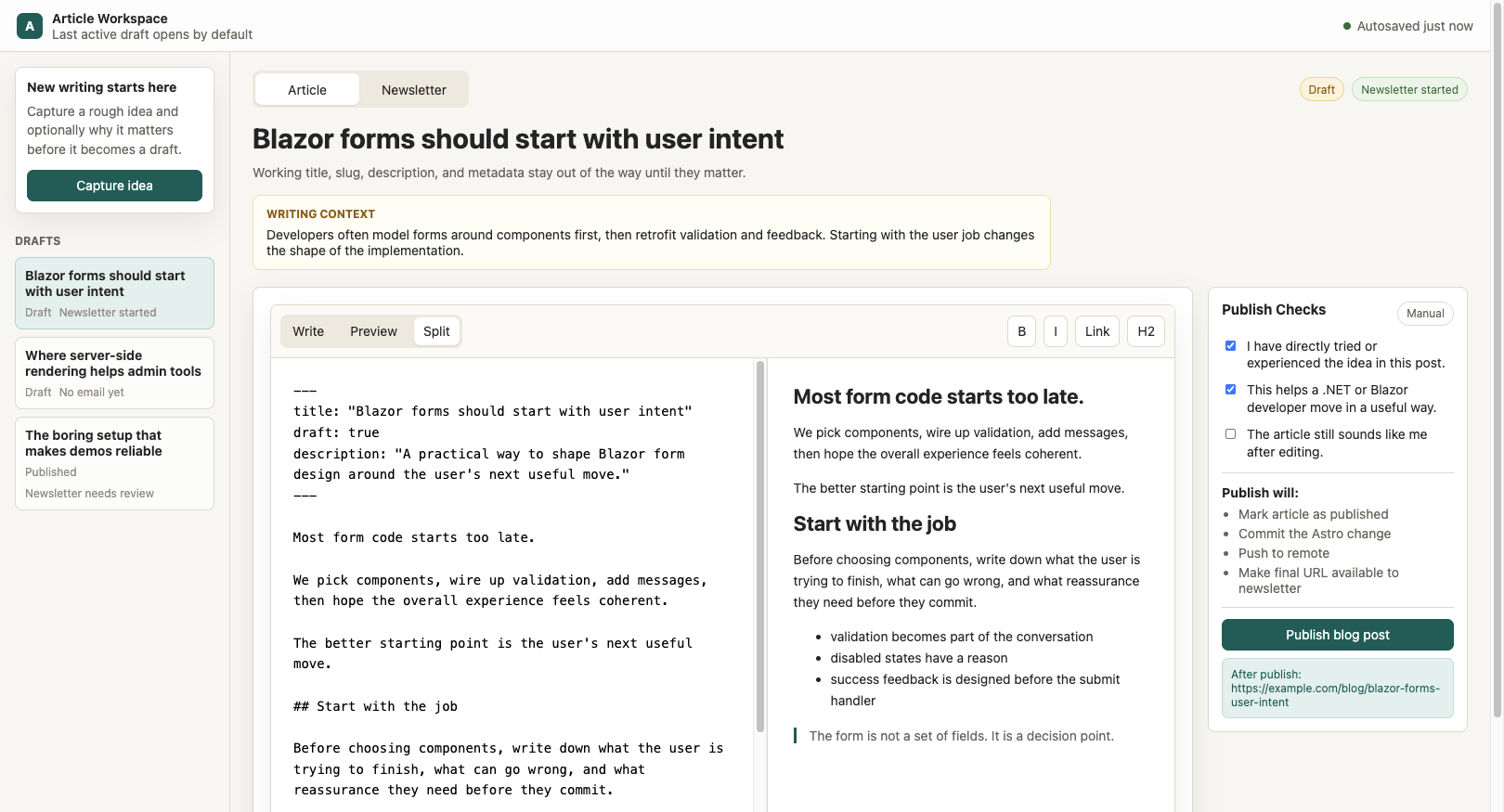Click 'Newsletter needs review' status text
The width and height of the screenshot is (1504, 812).
[x=89, y=494]
